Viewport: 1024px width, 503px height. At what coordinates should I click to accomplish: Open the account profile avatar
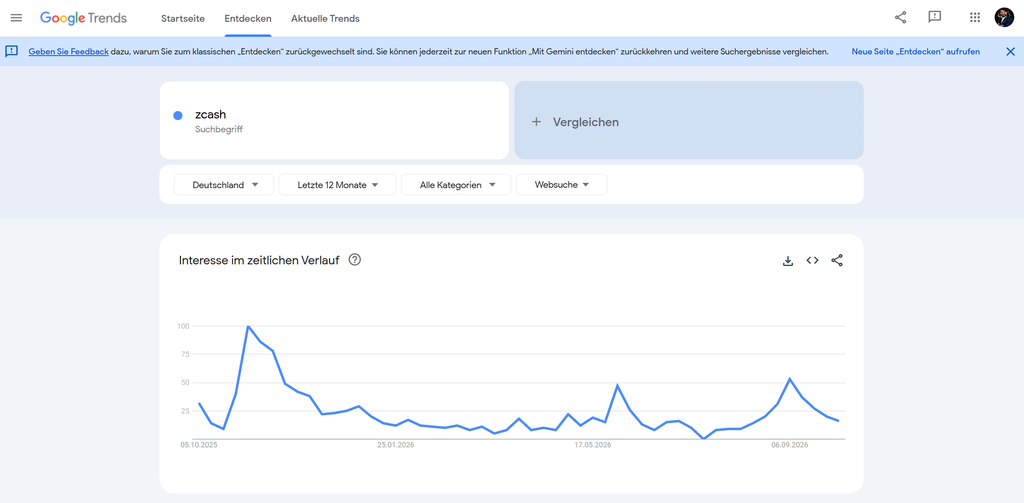1004,18
